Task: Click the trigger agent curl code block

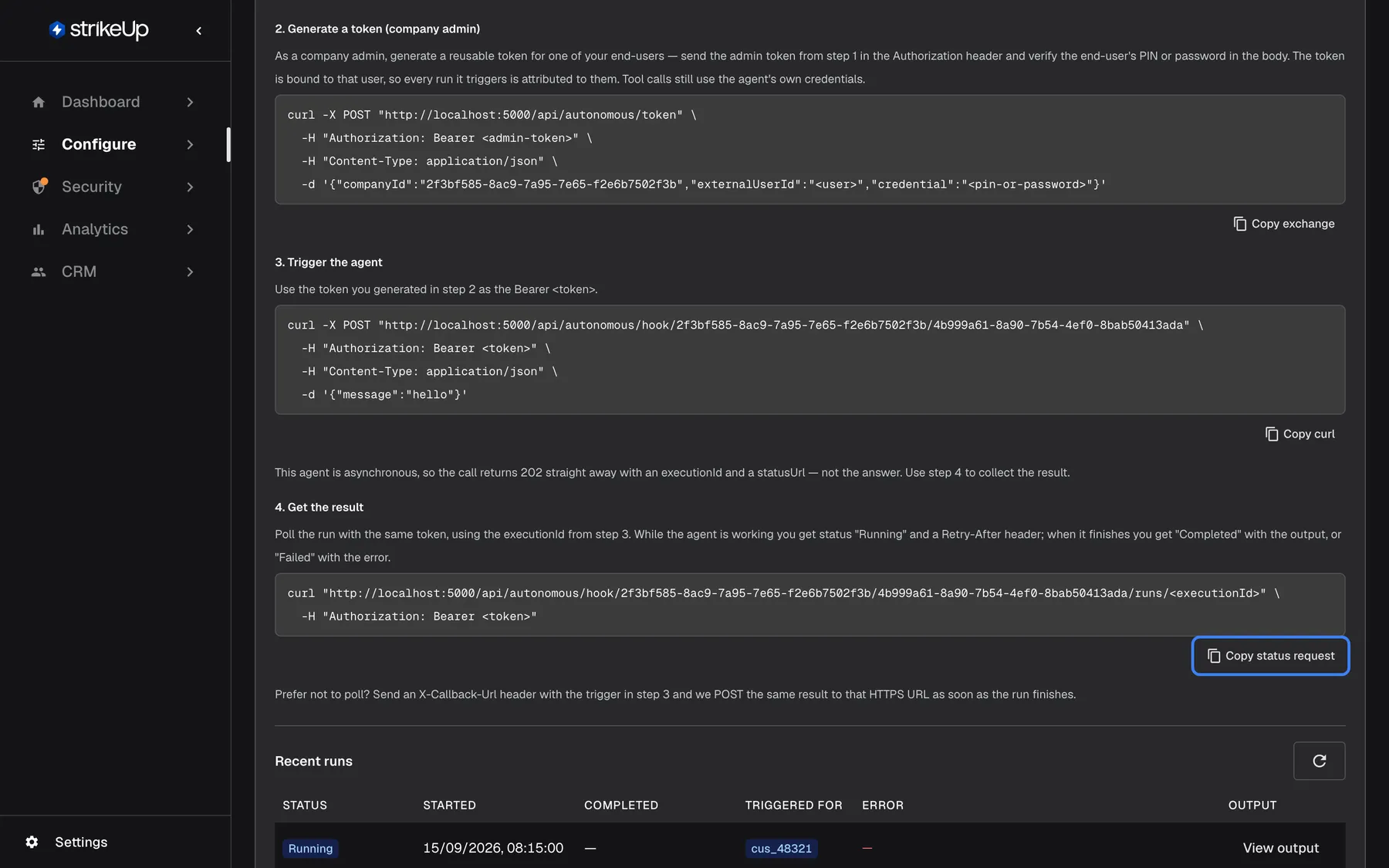Action: pos(809,360)
